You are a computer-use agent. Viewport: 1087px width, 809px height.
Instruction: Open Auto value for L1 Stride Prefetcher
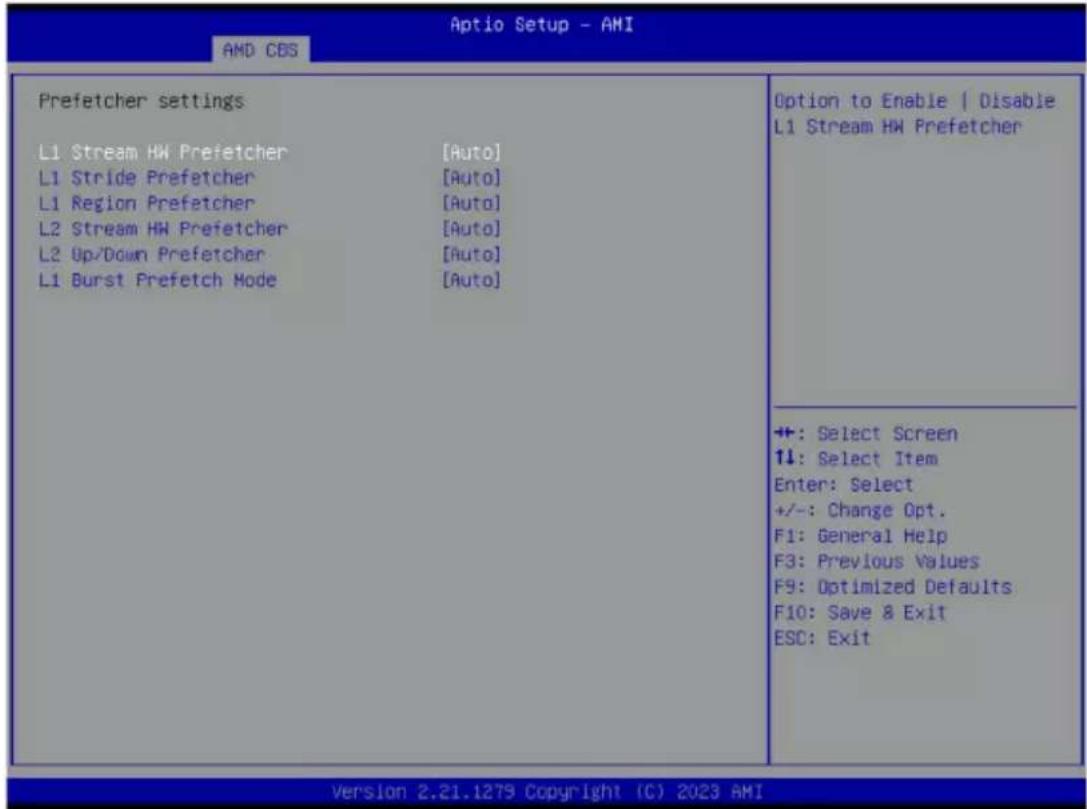pos(471,177)
